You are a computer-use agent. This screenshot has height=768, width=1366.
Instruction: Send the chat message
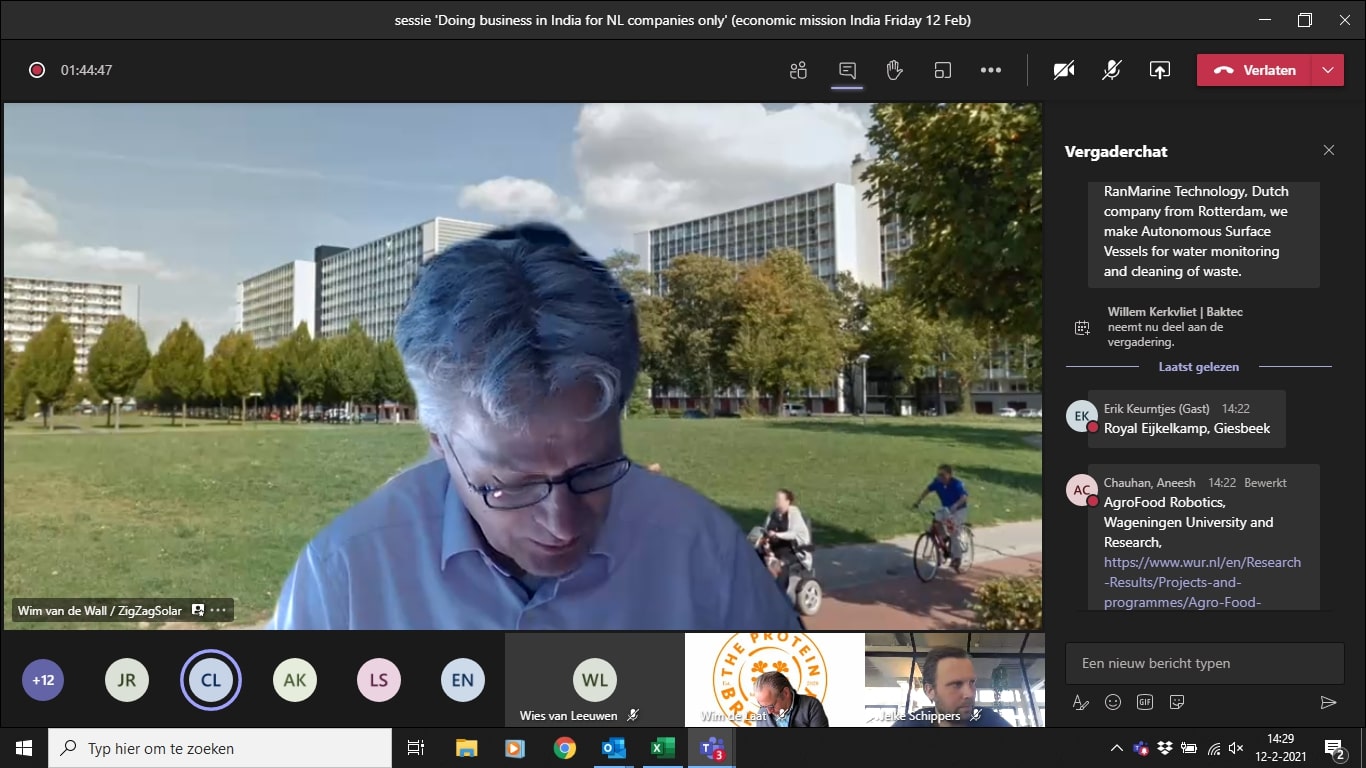click(x=1328, y=702)
